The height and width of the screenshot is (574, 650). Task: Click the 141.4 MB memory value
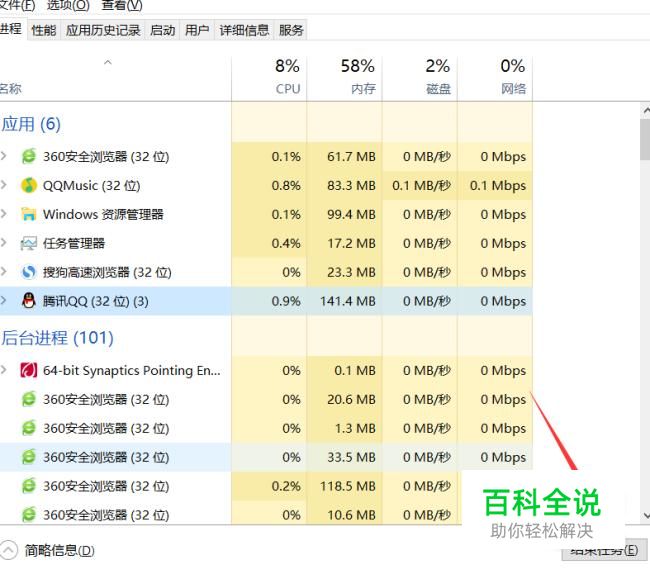coord(347,301)
